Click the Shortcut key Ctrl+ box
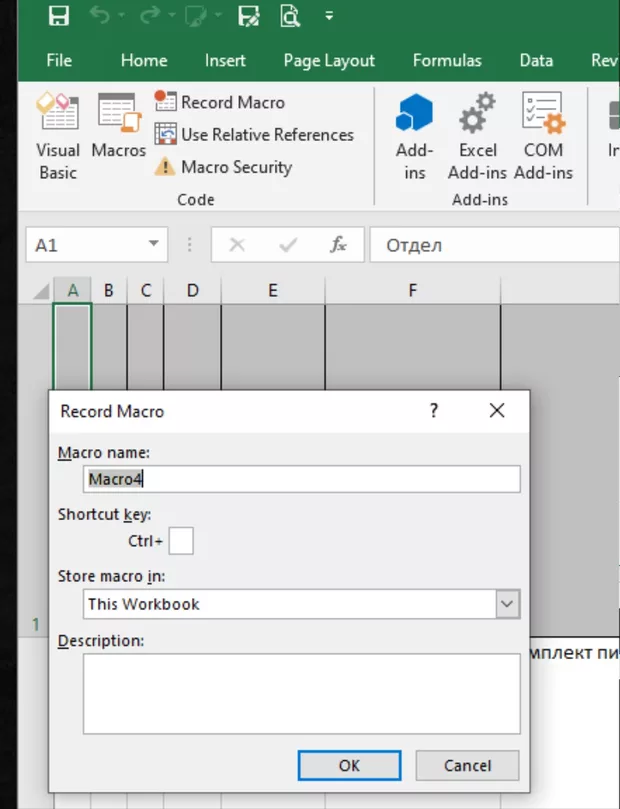 pyautogui.click(x=181, y=541)
